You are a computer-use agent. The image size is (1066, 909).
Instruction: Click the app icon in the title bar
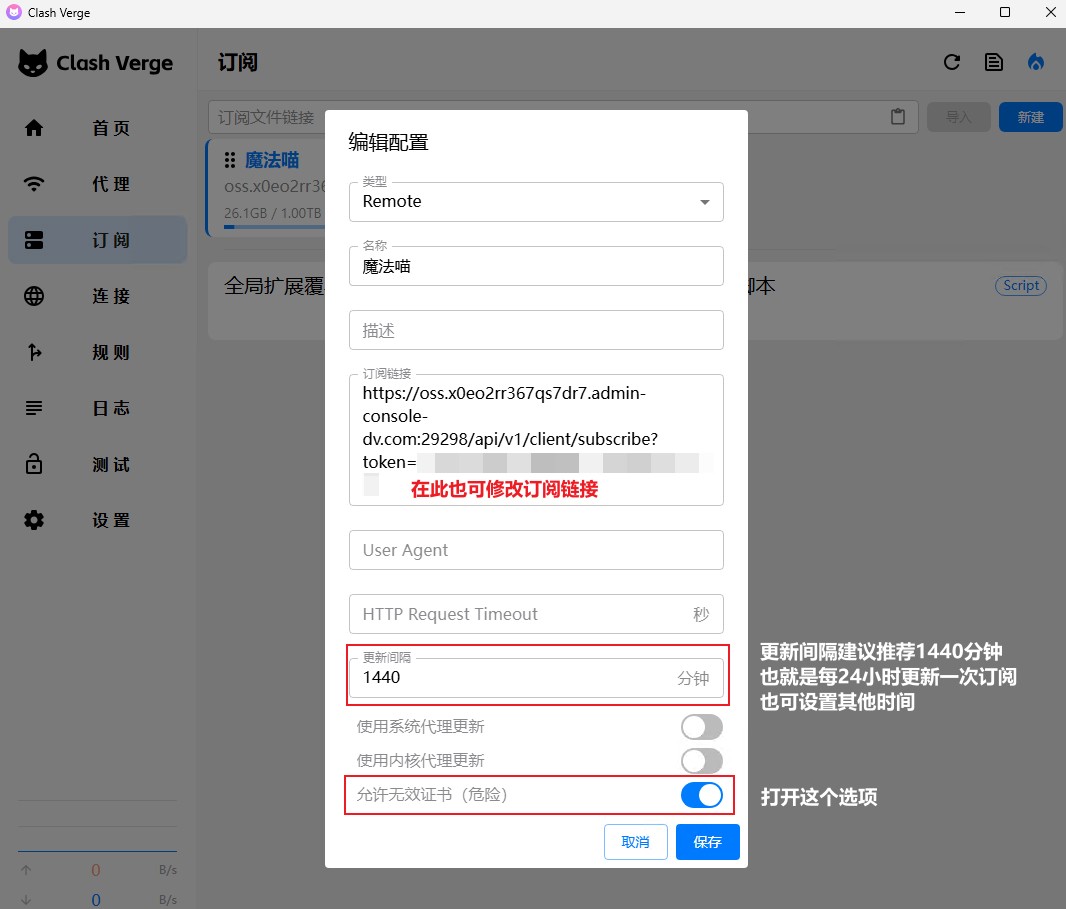14,12
